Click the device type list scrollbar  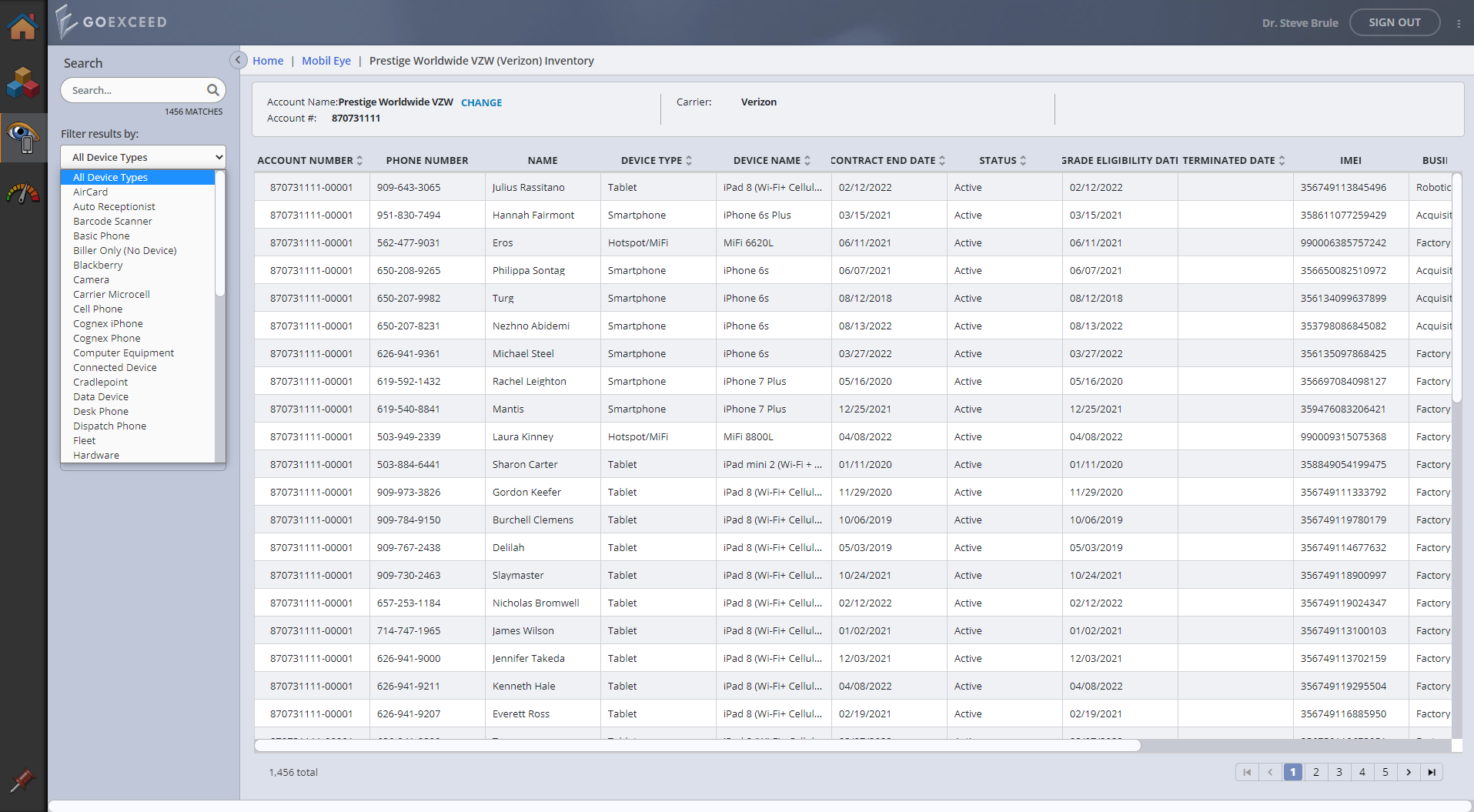coord(219,234)
